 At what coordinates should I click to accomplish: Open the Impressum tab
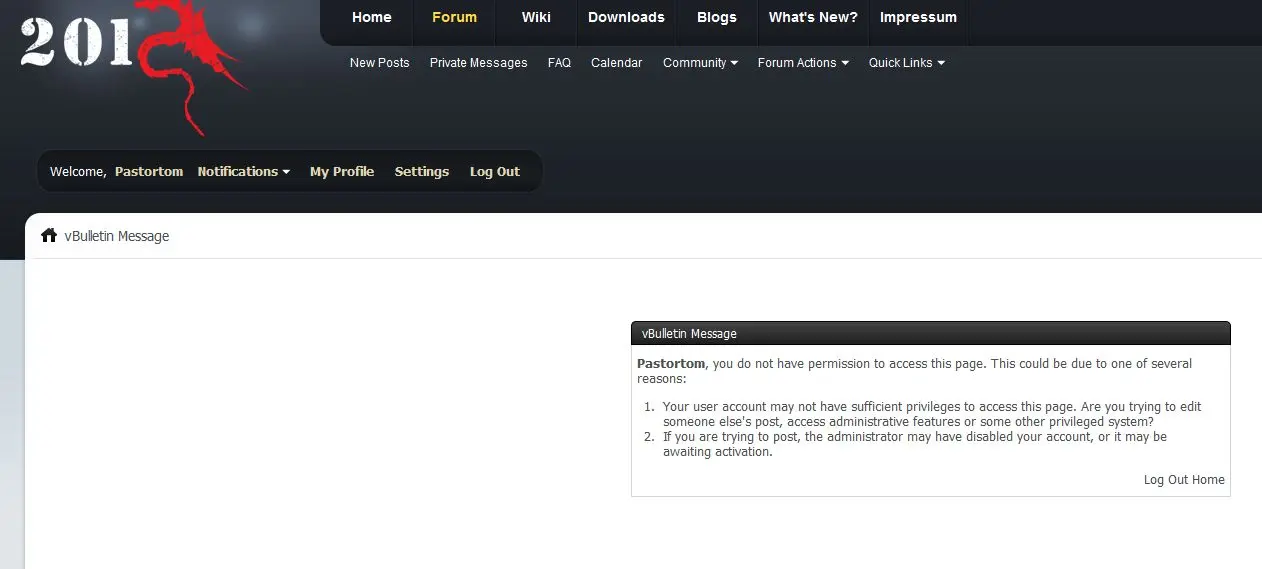tap(918, 17)
